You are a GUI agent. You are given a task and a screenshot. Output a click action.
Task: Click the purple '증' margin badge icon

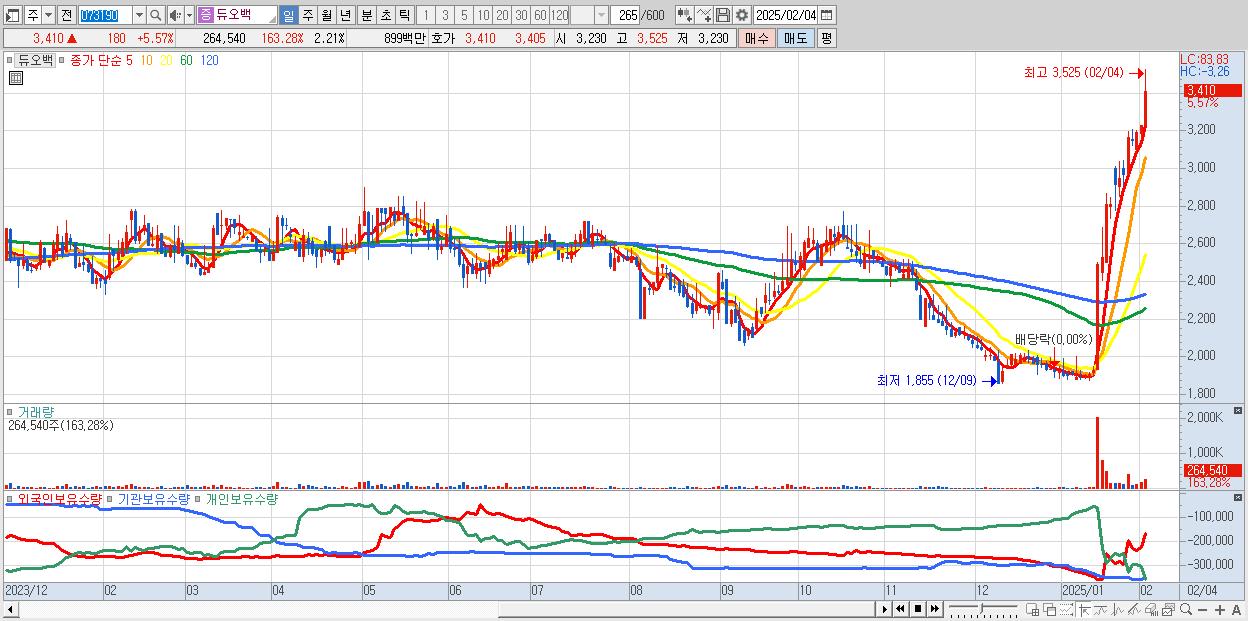[205, 15]
